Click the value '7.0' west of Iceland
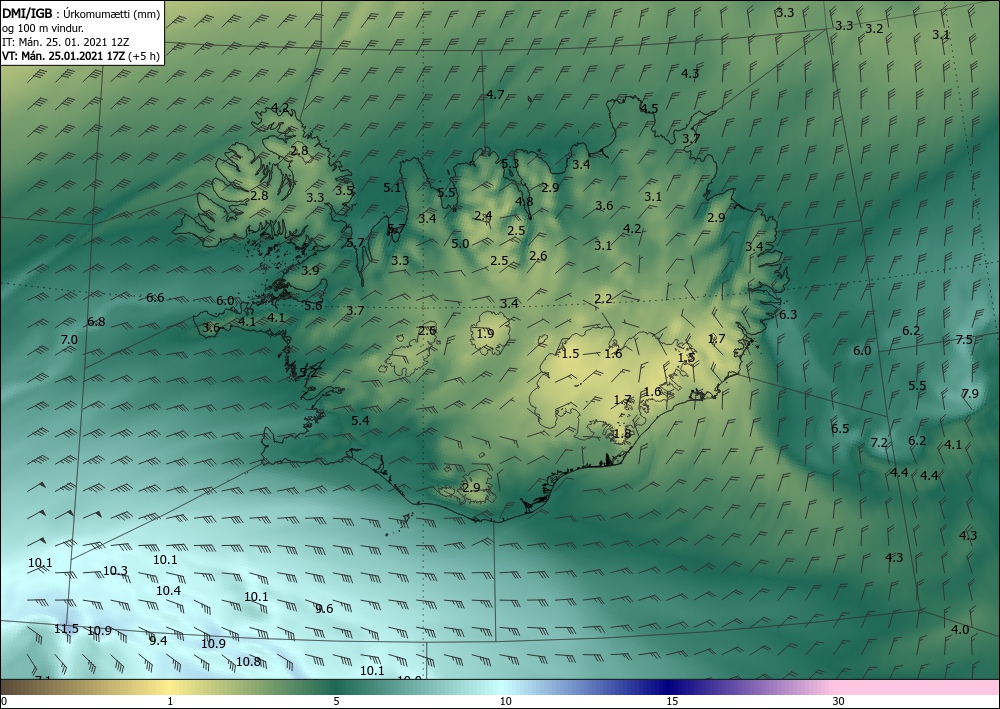1000x709 pixels. tap(69, 340)
